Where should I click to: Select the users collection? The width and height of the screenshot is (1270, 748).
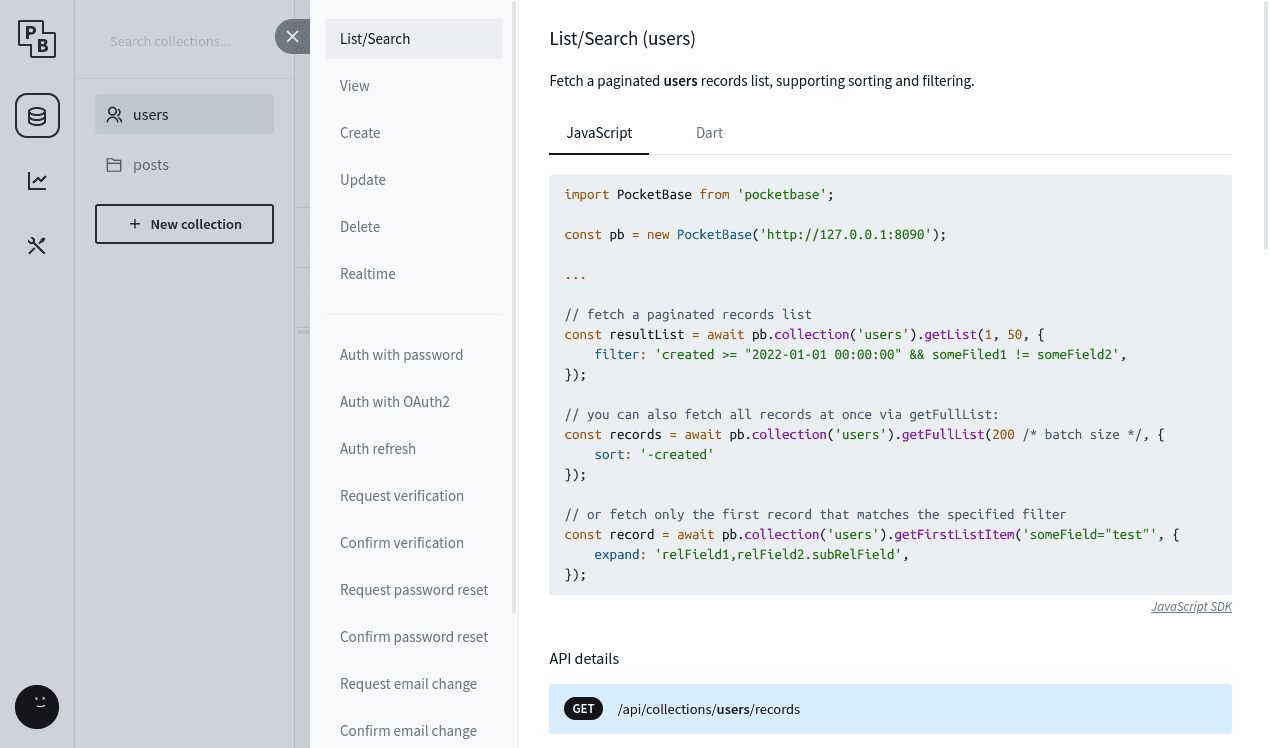pos(184,114)
